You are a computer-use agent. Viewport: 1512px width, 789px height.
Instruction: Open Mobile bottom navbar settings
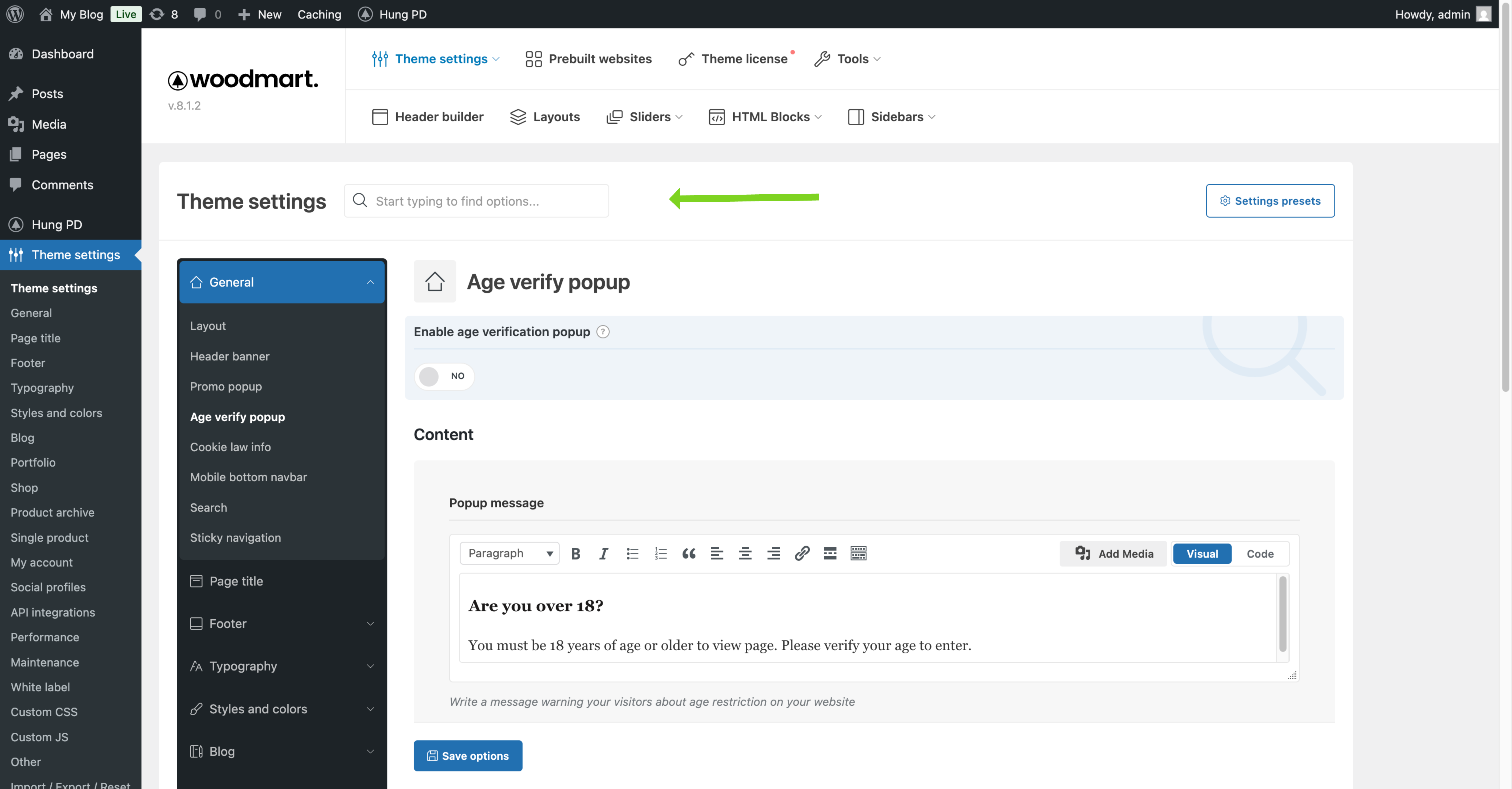[x=248, y=477]
